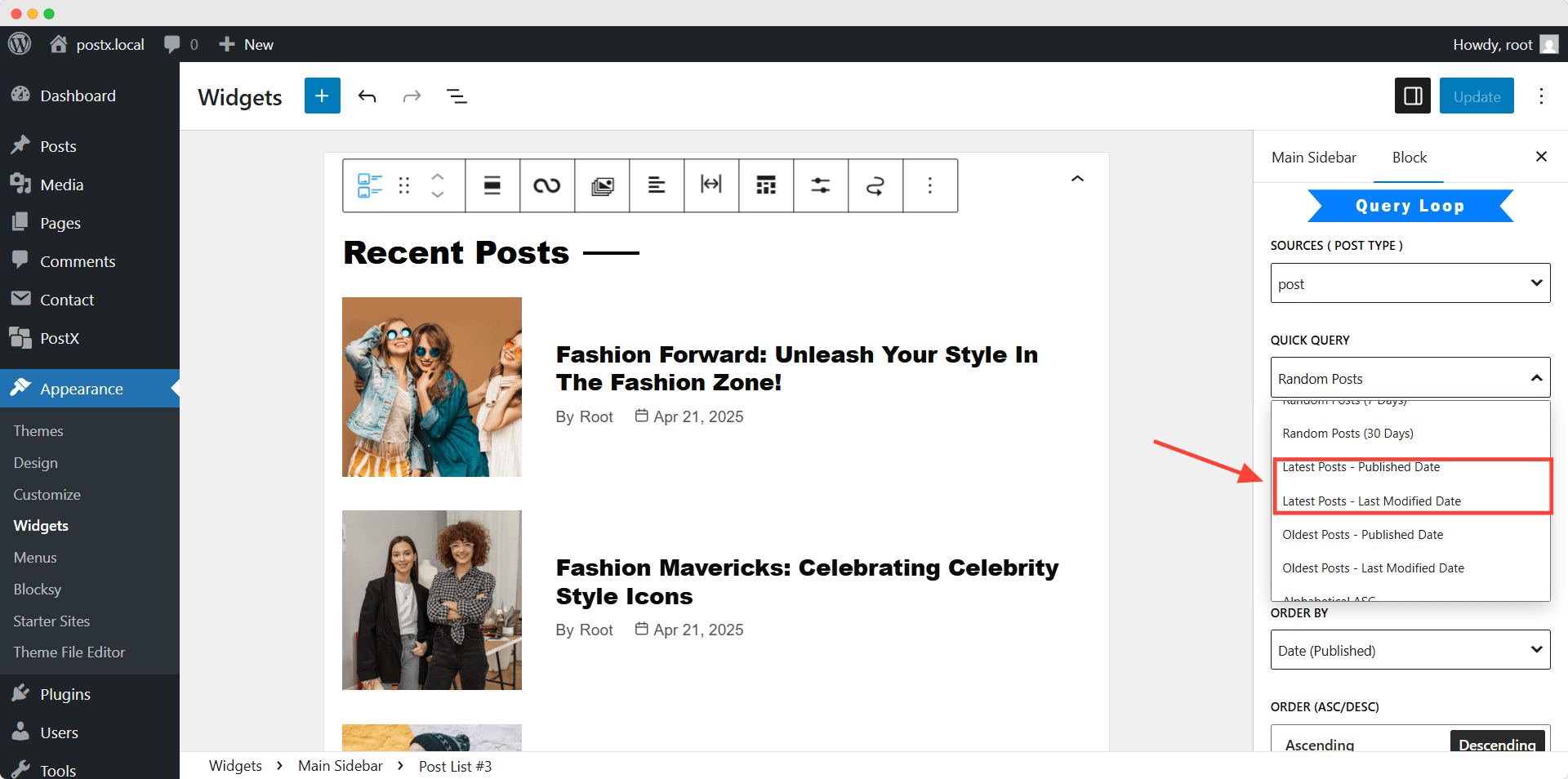Image resolution: width=1568 pixels, height=779 pixels.
Task: Open Starter Sites submenu
Action: [51, 621]
